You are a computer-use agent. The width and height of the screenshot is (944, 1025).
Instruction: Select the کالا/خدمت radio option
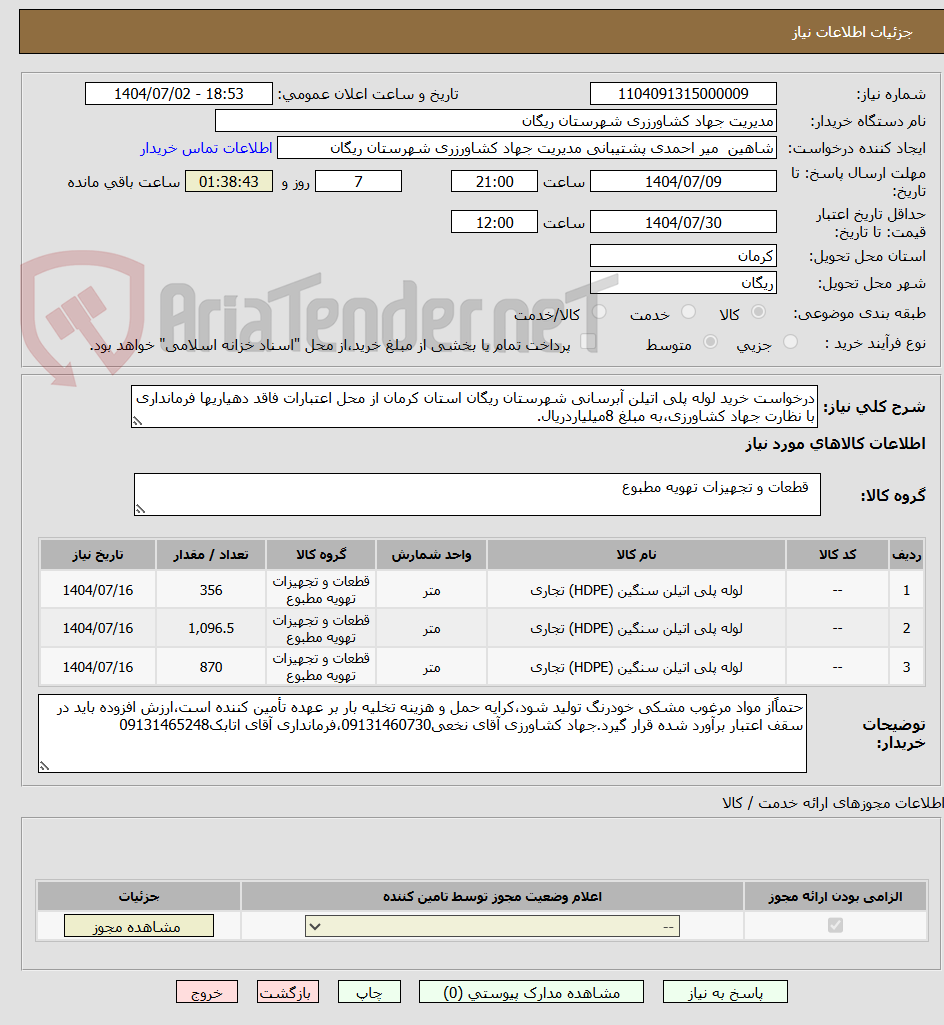[x=600, y=311]
